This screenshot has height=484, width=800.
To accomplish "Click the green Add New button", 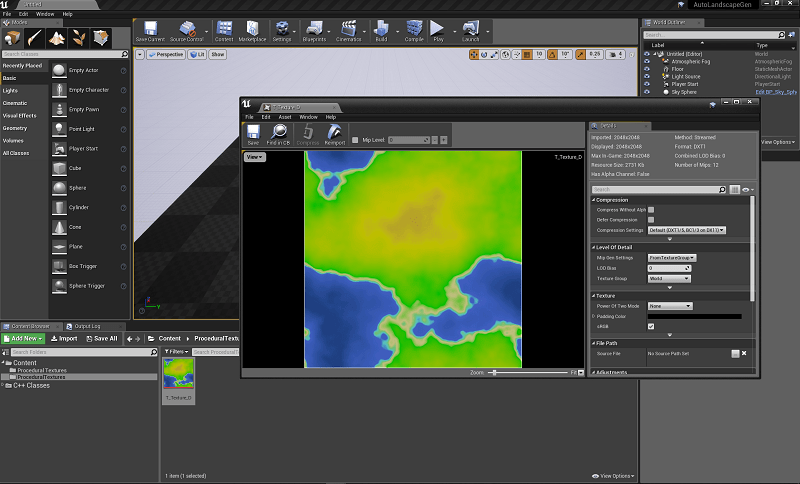I will [23, 339].
